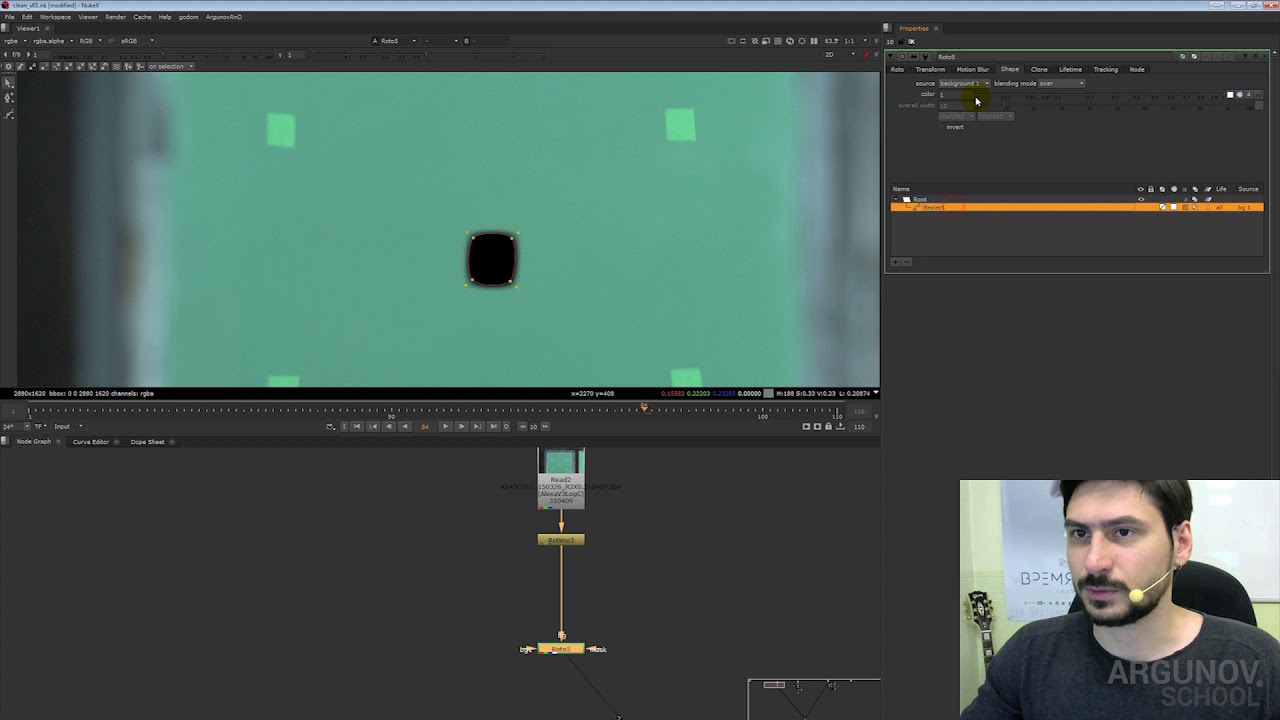Select the arrow Select tool in viewer toolbar
Screen dimensions: 1280x720
pos(8,83)
